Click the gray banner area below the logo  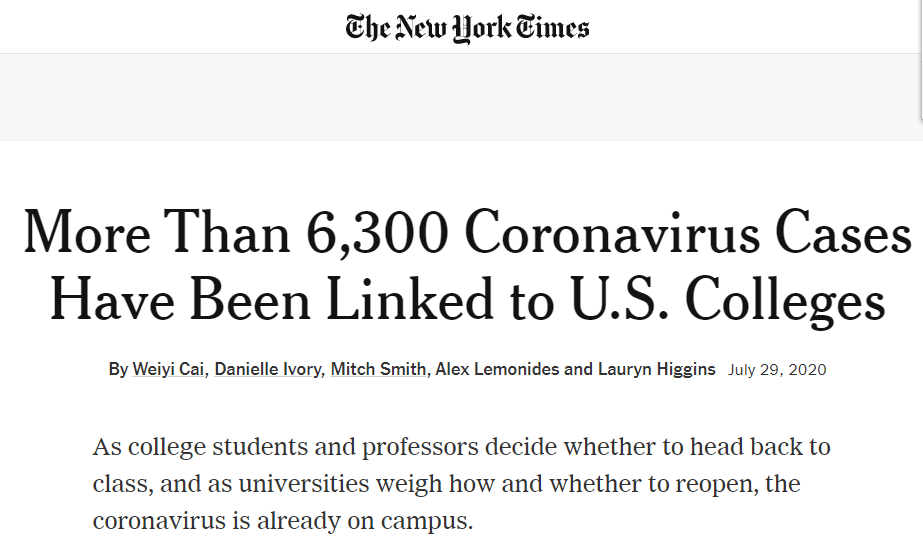pyautogui.click(x=461, y=97)
